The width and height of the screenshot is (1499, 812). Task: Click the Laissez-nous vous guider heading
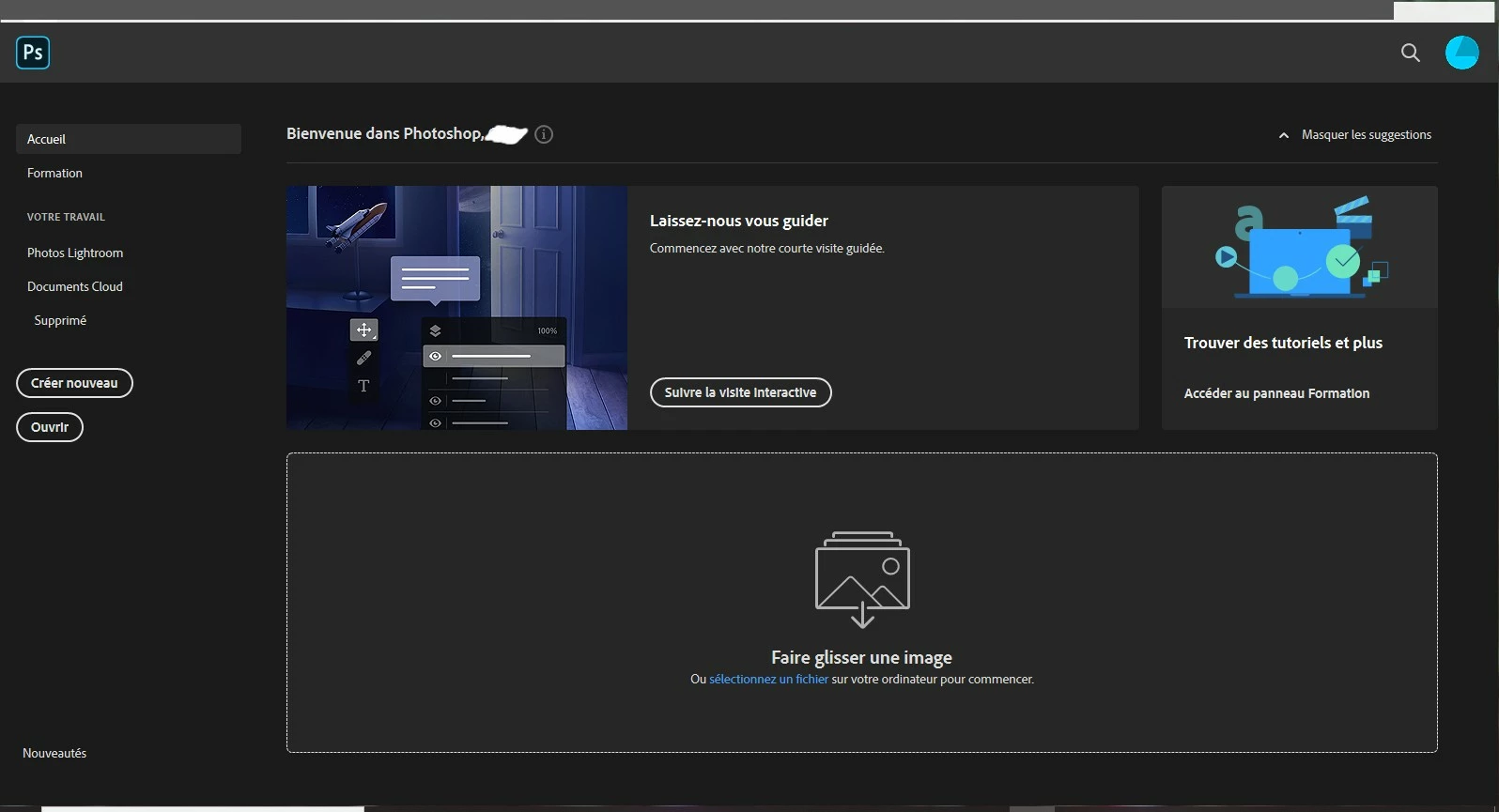tap(739, 221)
